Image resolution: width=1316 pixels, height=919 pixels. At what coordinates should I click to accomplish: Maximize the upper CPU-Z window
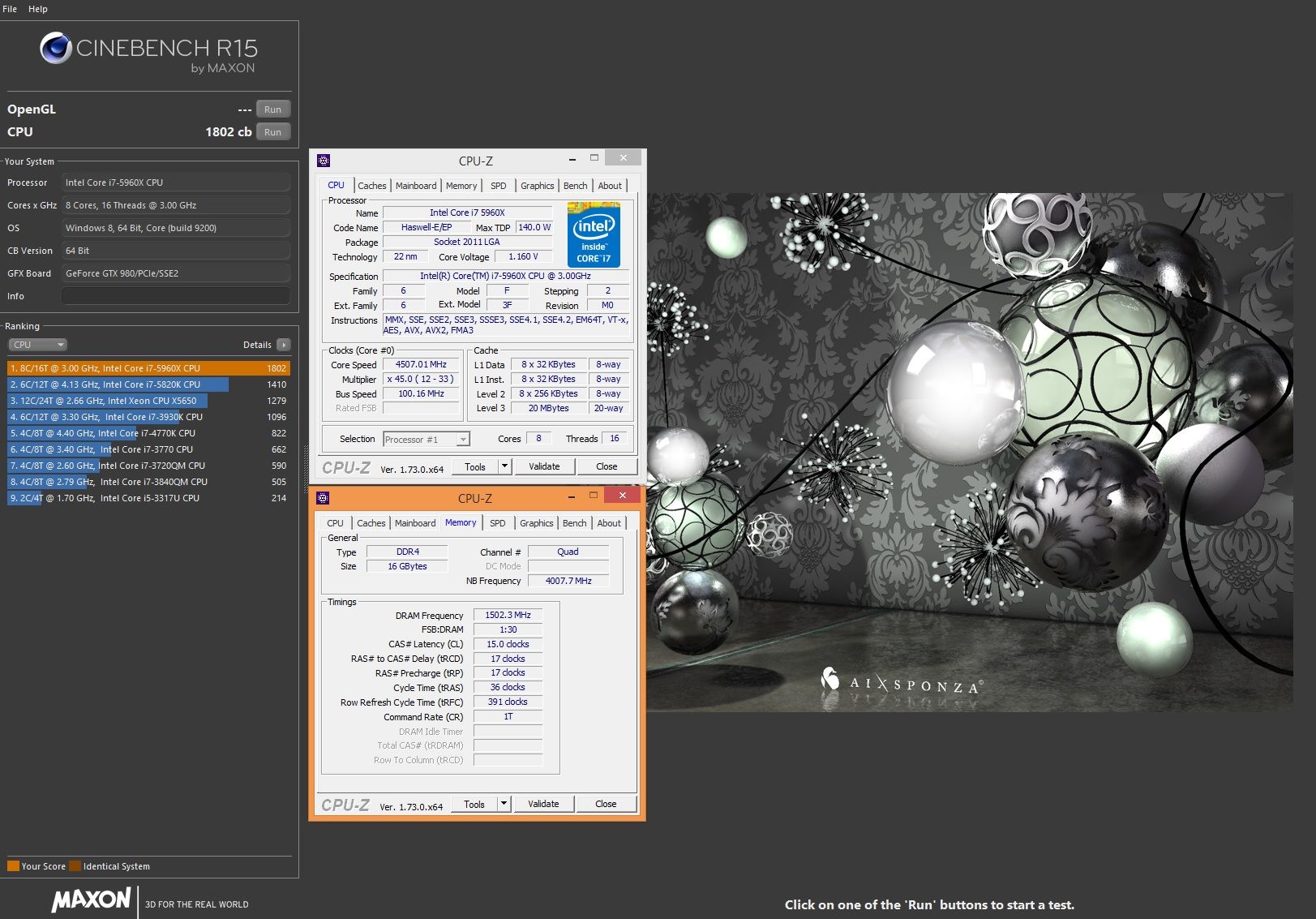tap(594, 158)
